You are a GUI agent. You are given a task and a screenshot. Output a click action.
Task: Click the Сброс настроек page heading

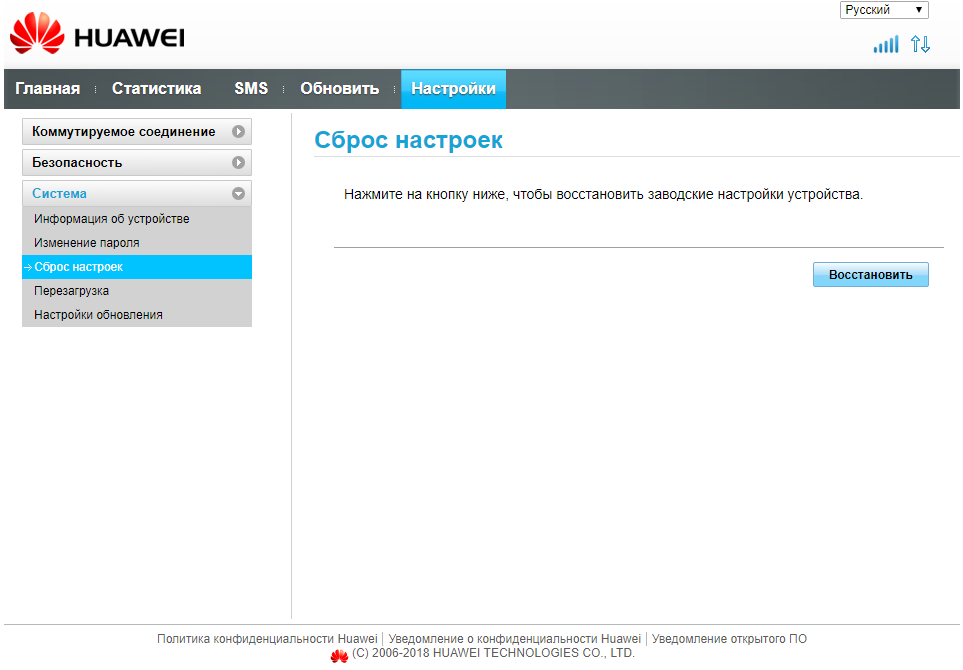click(x=408, y=140)
